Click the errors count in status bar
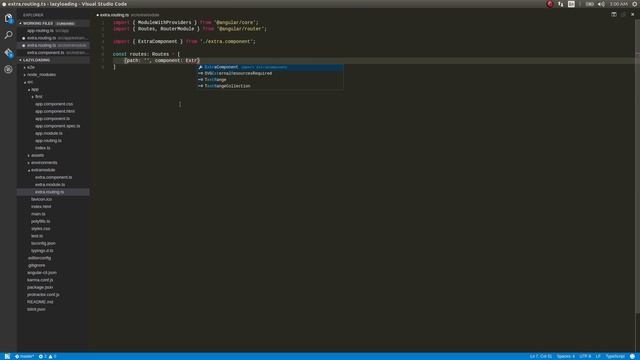640x360 pixels. pyautogui.click(x=43, y=356)
